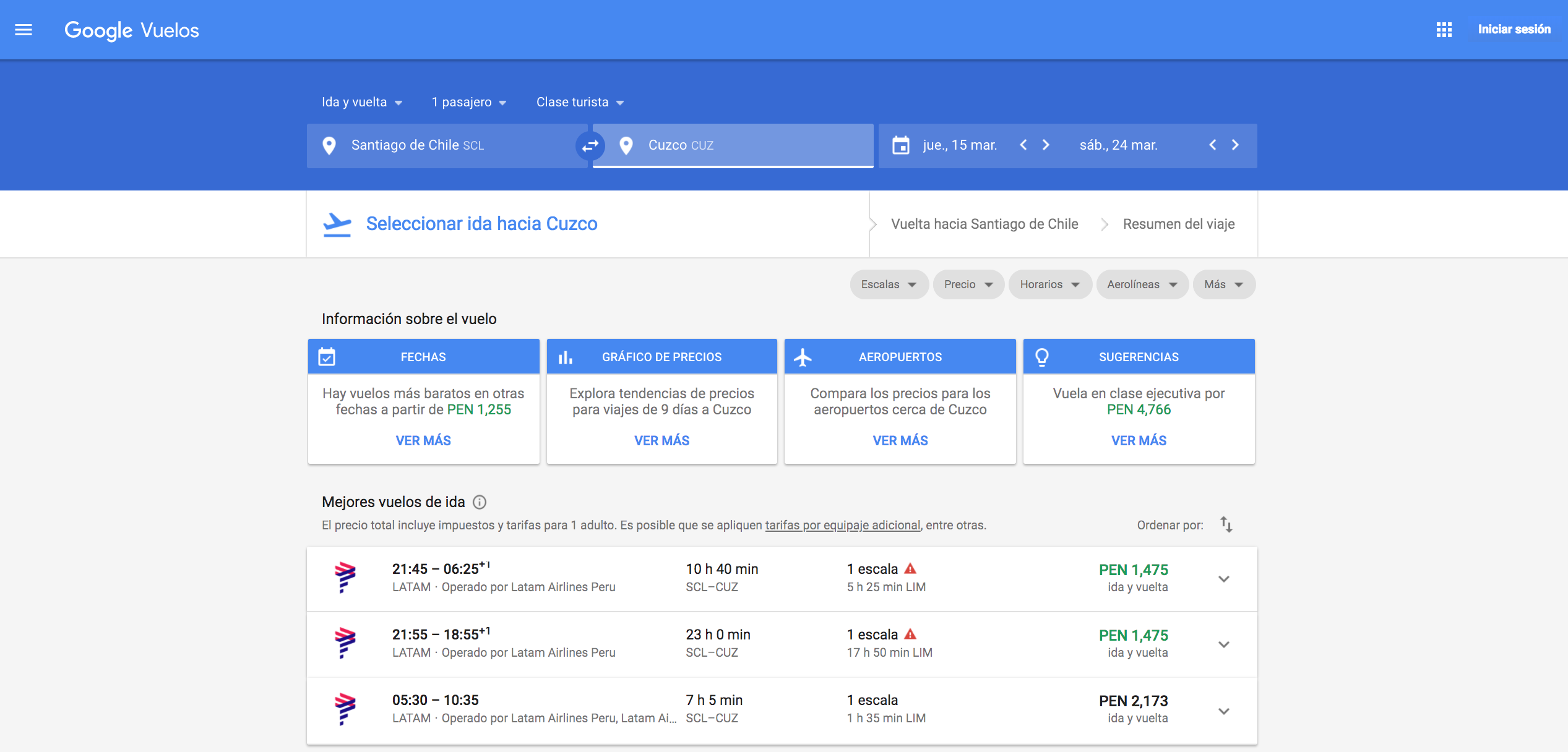Open the Ida y vuelta trip type dropdown
This screenshot has height=752, width=1568.
[x=362, y=102]
